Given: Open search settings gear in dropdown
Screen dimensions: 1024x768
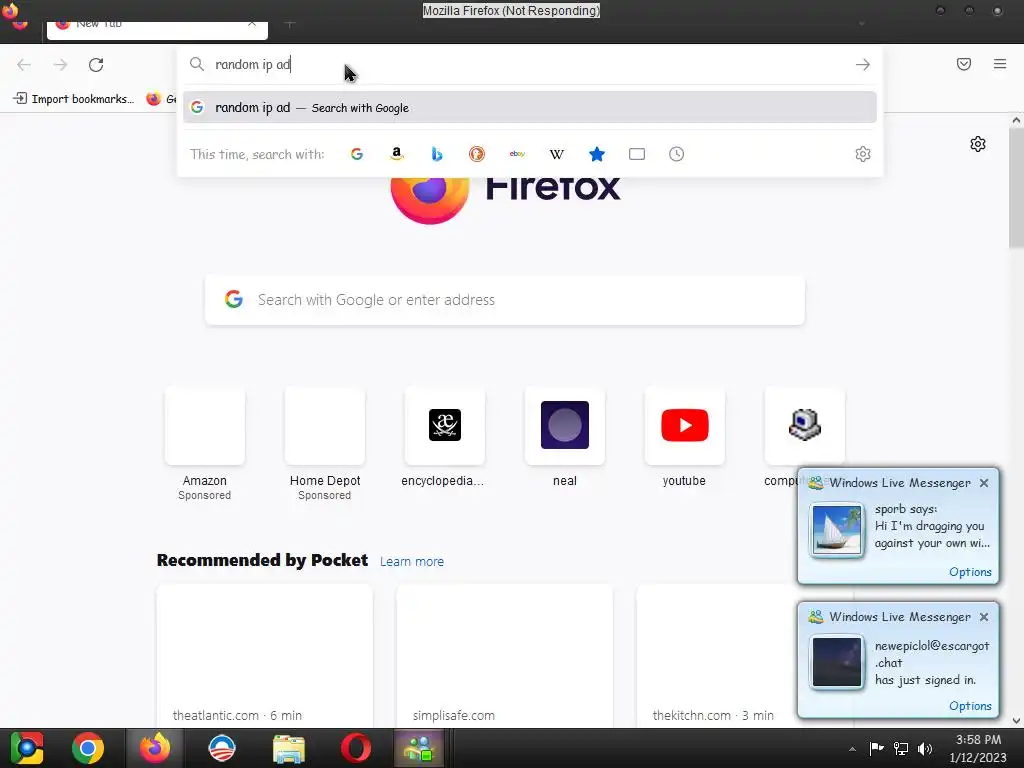Looking at the screenshot, I should click(863, 154).
